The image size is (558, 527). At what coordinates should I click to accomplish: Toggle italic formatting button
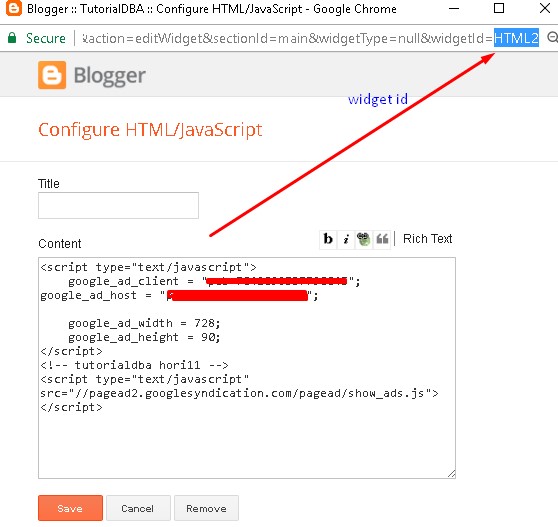(x=346, y=239)
